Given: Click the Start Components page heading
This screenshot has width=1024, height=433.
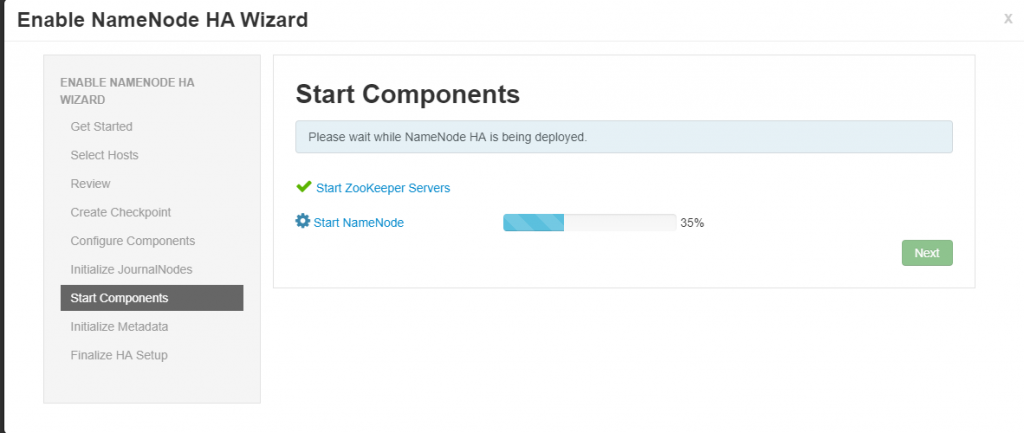Looking at the screenshot, I should pos(408,94).
